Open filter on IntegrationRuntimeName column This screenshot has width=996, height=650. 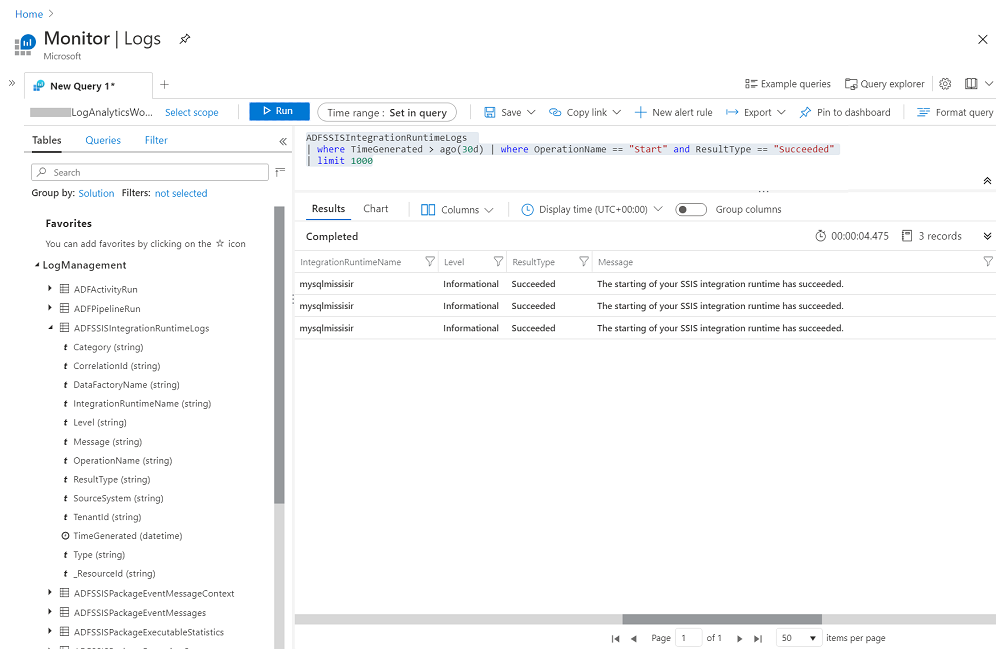click(x=430, y=261)
